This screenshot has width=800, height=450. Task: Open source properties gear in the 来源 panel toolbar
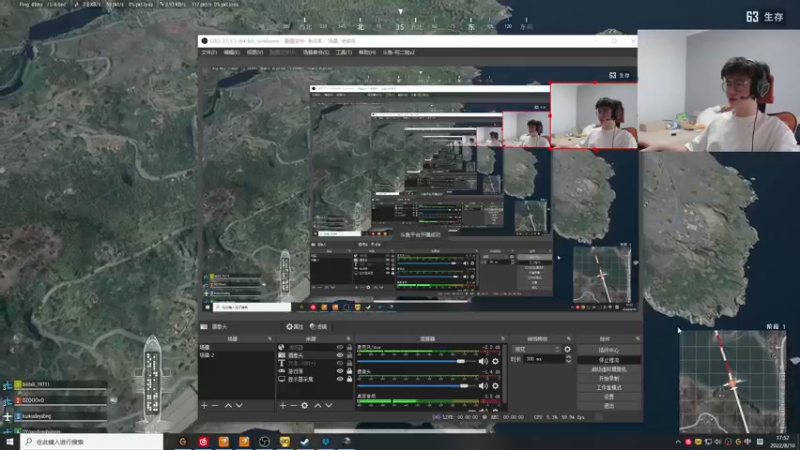click(305, 406)
